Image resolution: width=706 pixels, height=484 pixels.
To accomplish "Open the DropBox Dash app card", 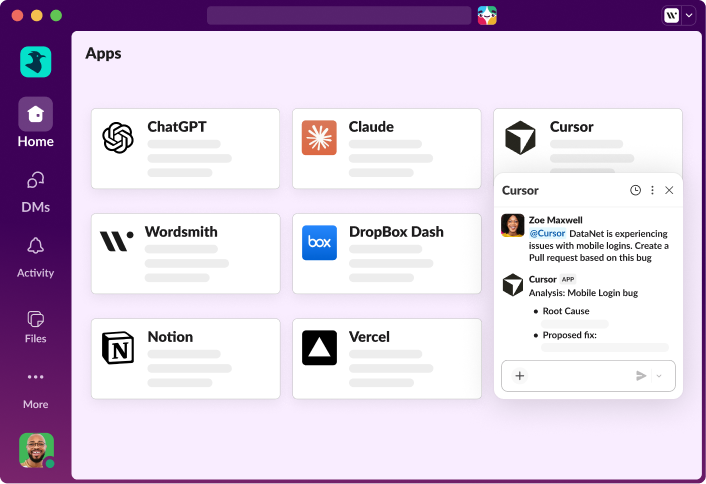I will point(387,253).
